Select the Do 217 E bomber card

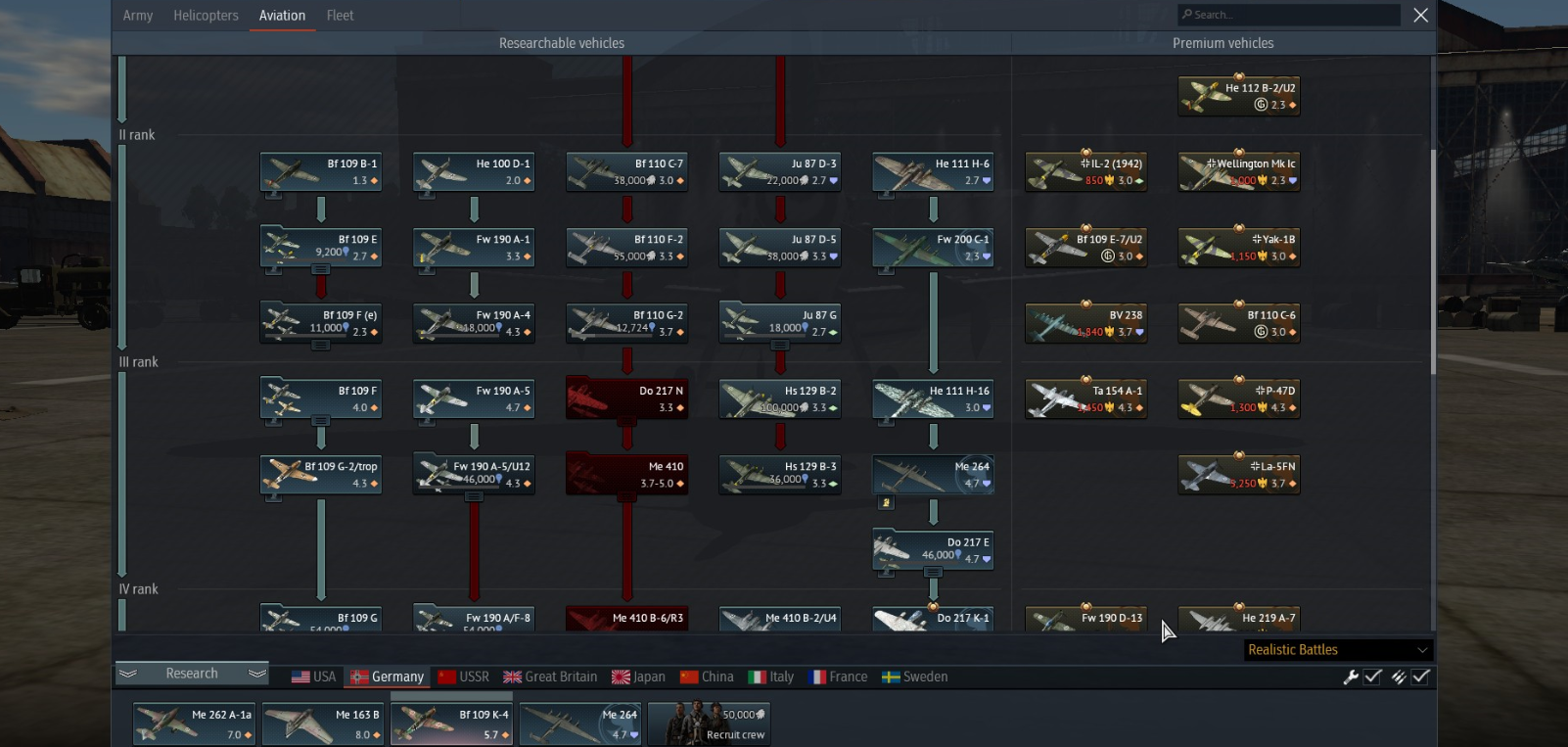pyautogui.click(x=933, y=550)
